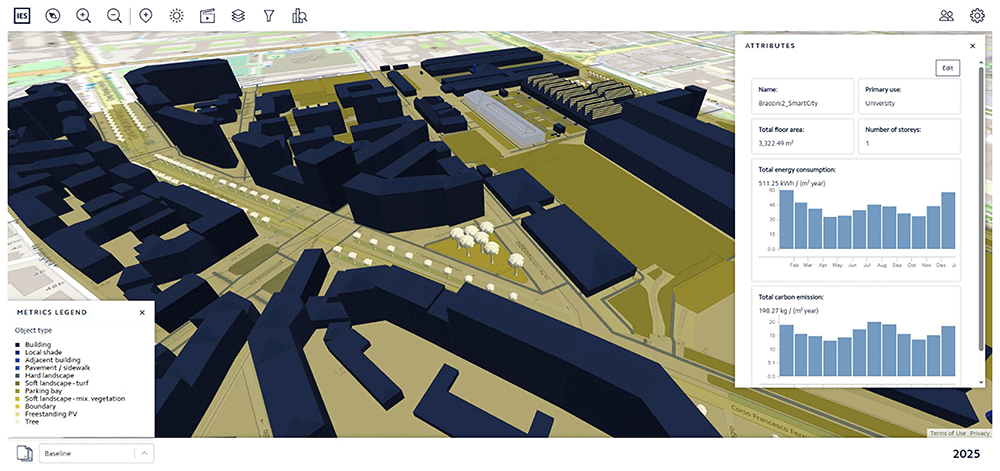Click the Parking bay legend swatch
The width and height of the screenshot is (1000, 471).
(x=17, y=391)
